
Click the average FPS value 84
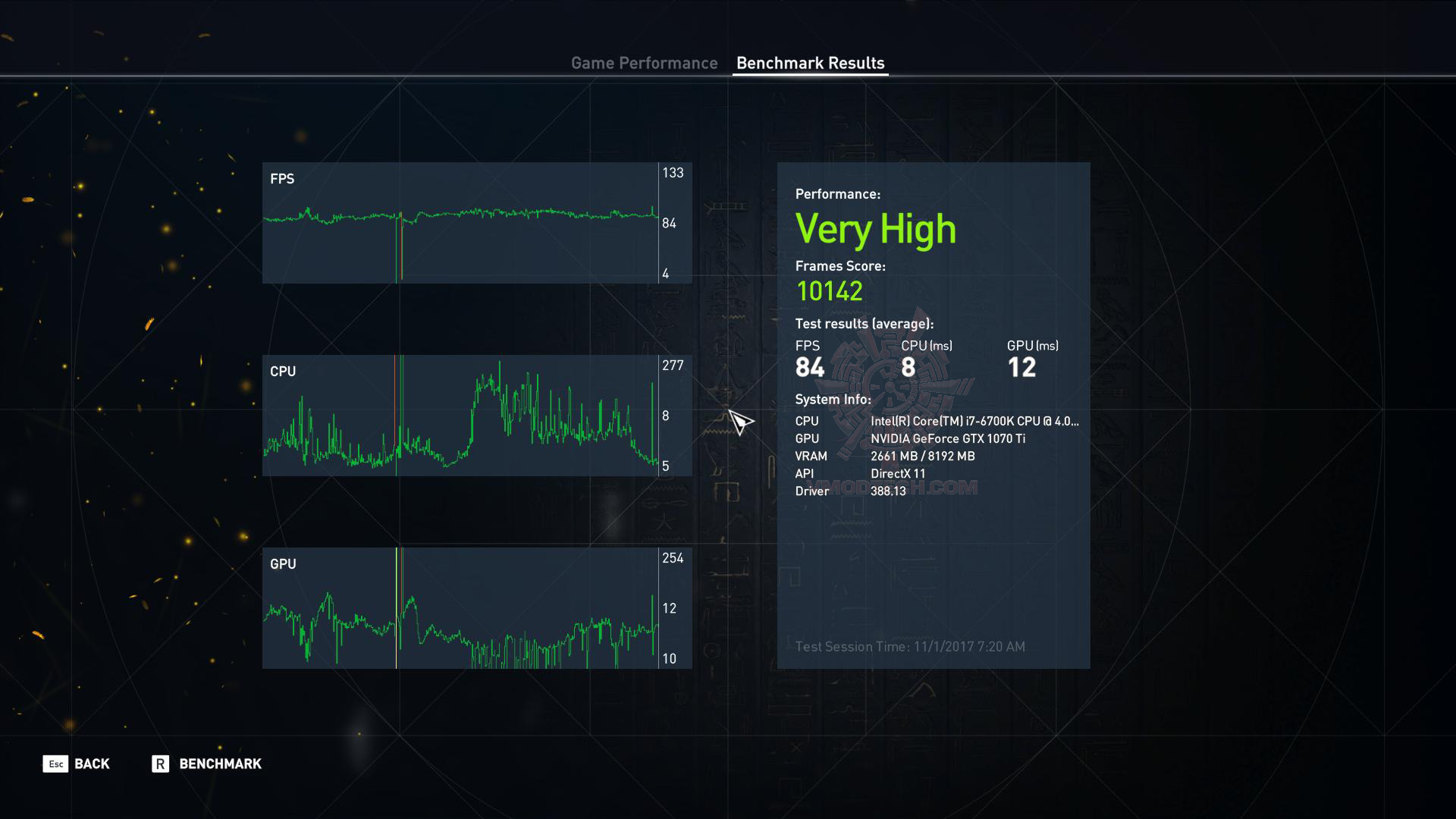[809, 368]
